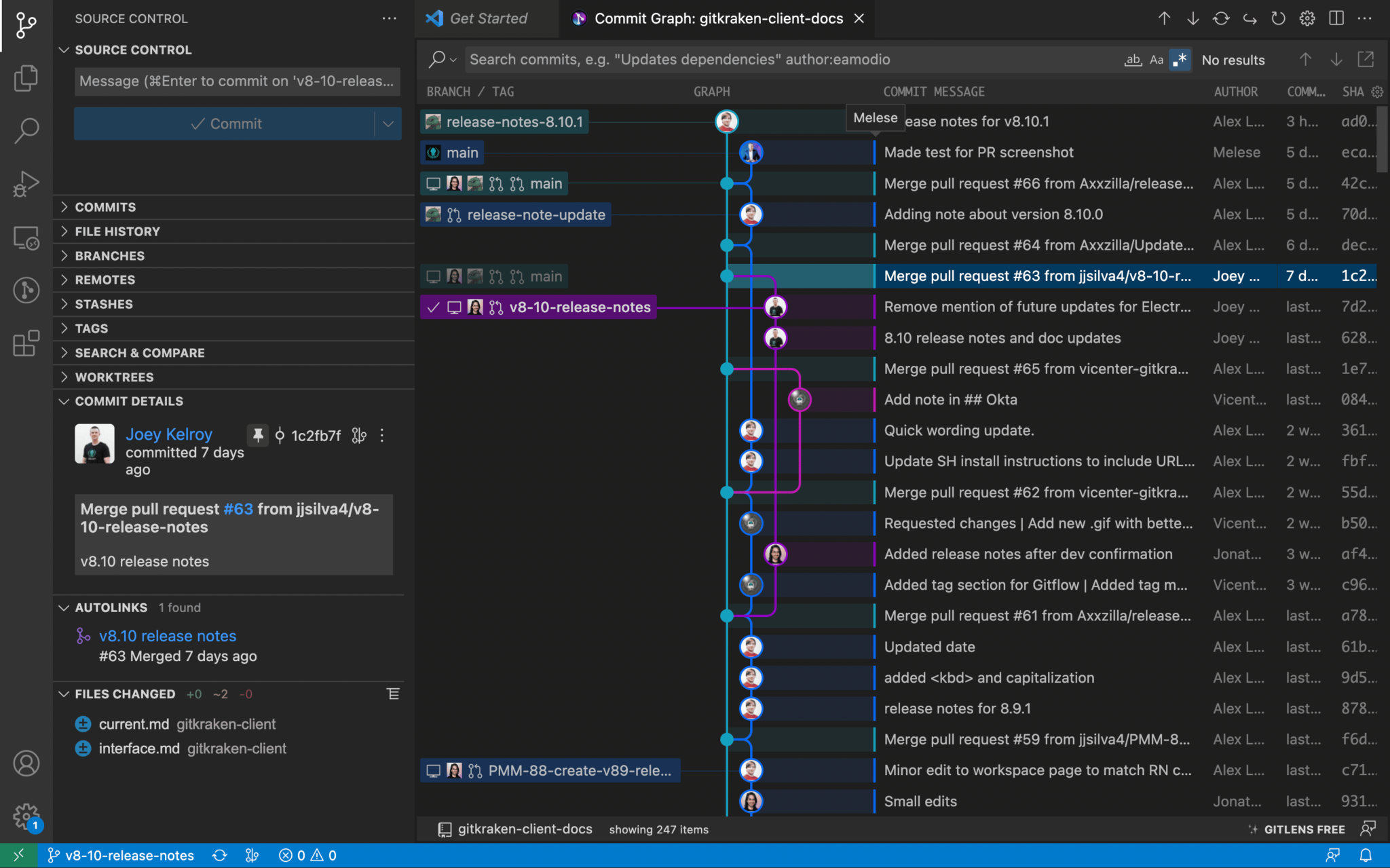Enable regex search in the commits search bar
This screenshot has height=868, width=1390.
point(1180,60)
